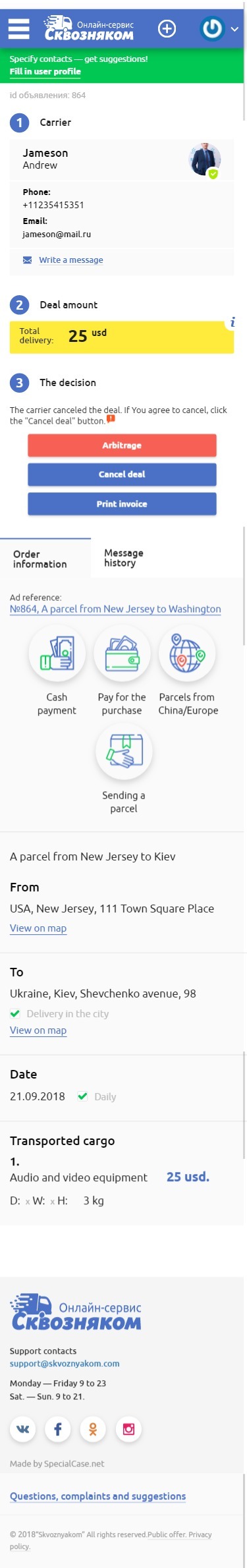The height and width of the screenshot is (1568, 247).
Task: Open the power profile icon
Action: [x=212, y=28]
